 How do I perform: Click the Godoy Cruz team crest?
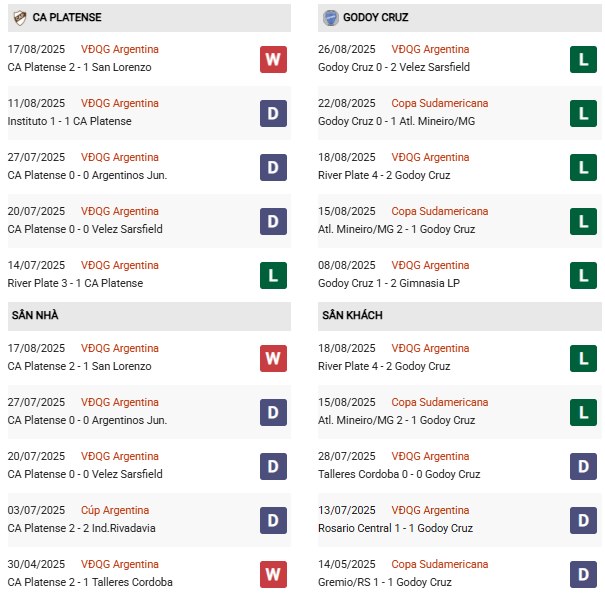tap(330, 17)
